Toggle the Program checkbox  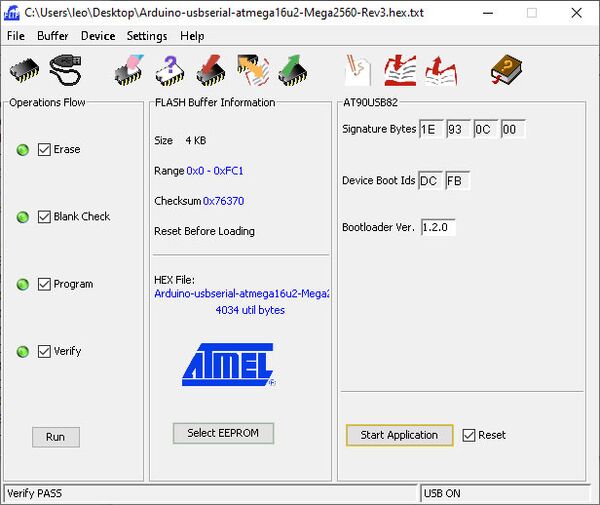tap(44, 284)
